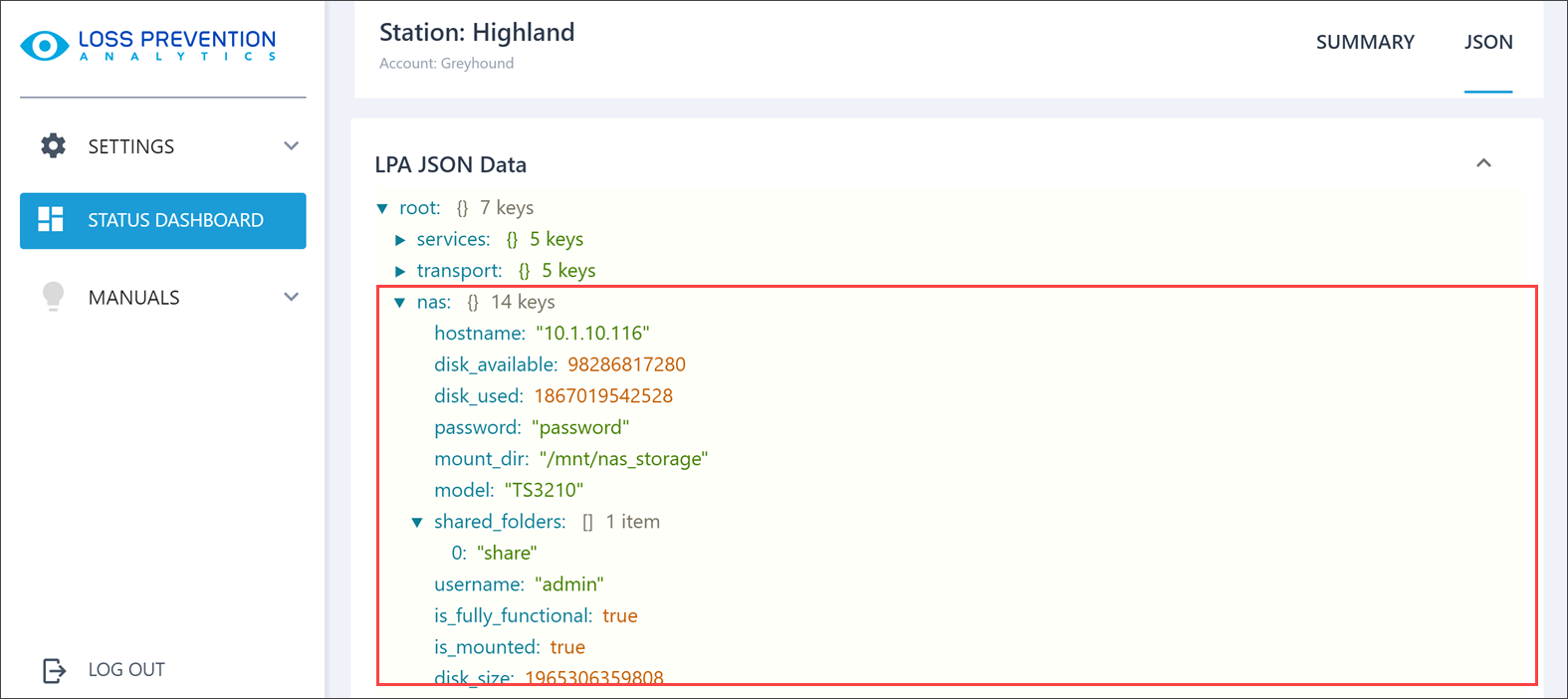Click the Manuals lightbulb icon
1568x699 pixels.
(x=53, y=297)
